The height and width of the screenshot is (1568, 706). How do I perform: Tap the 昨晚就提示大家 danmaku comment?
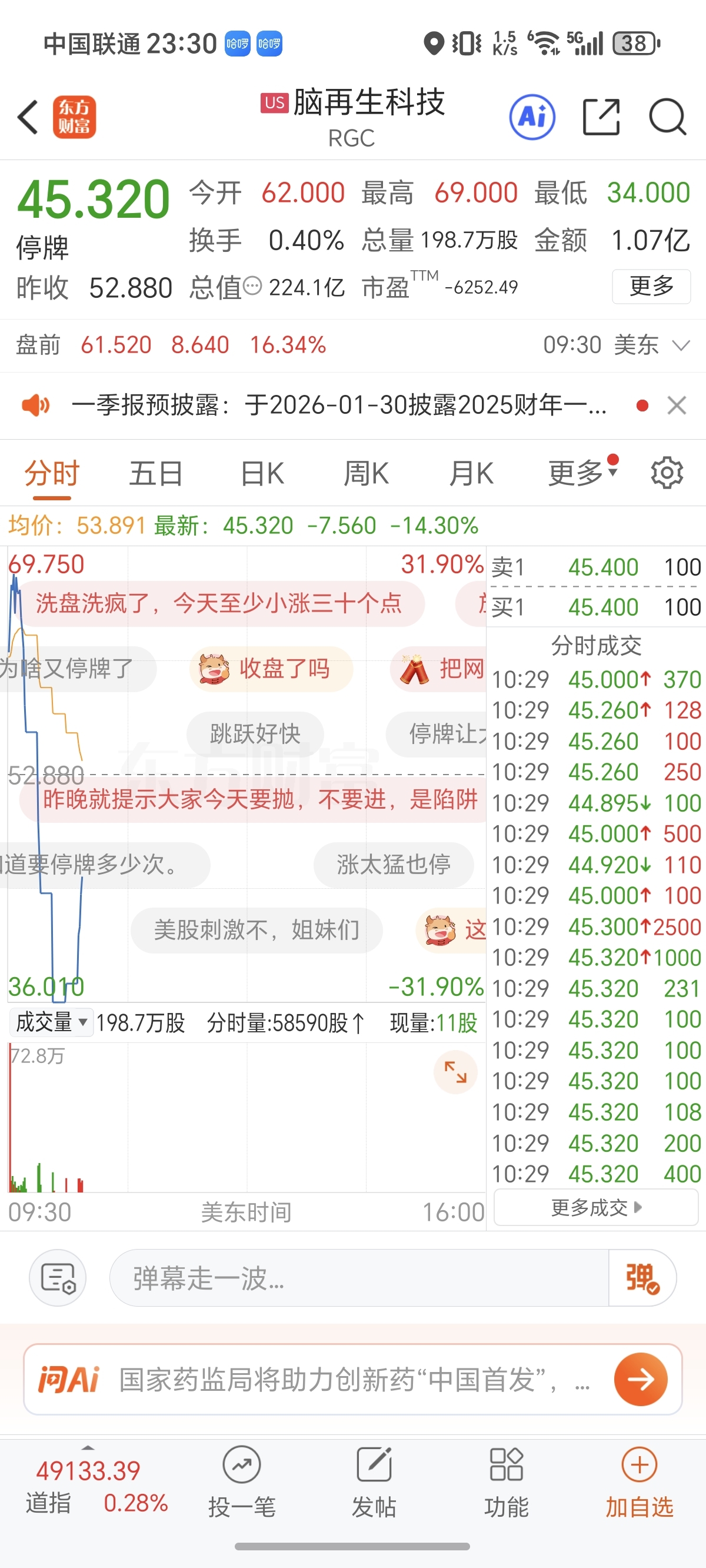coord(252,799)
